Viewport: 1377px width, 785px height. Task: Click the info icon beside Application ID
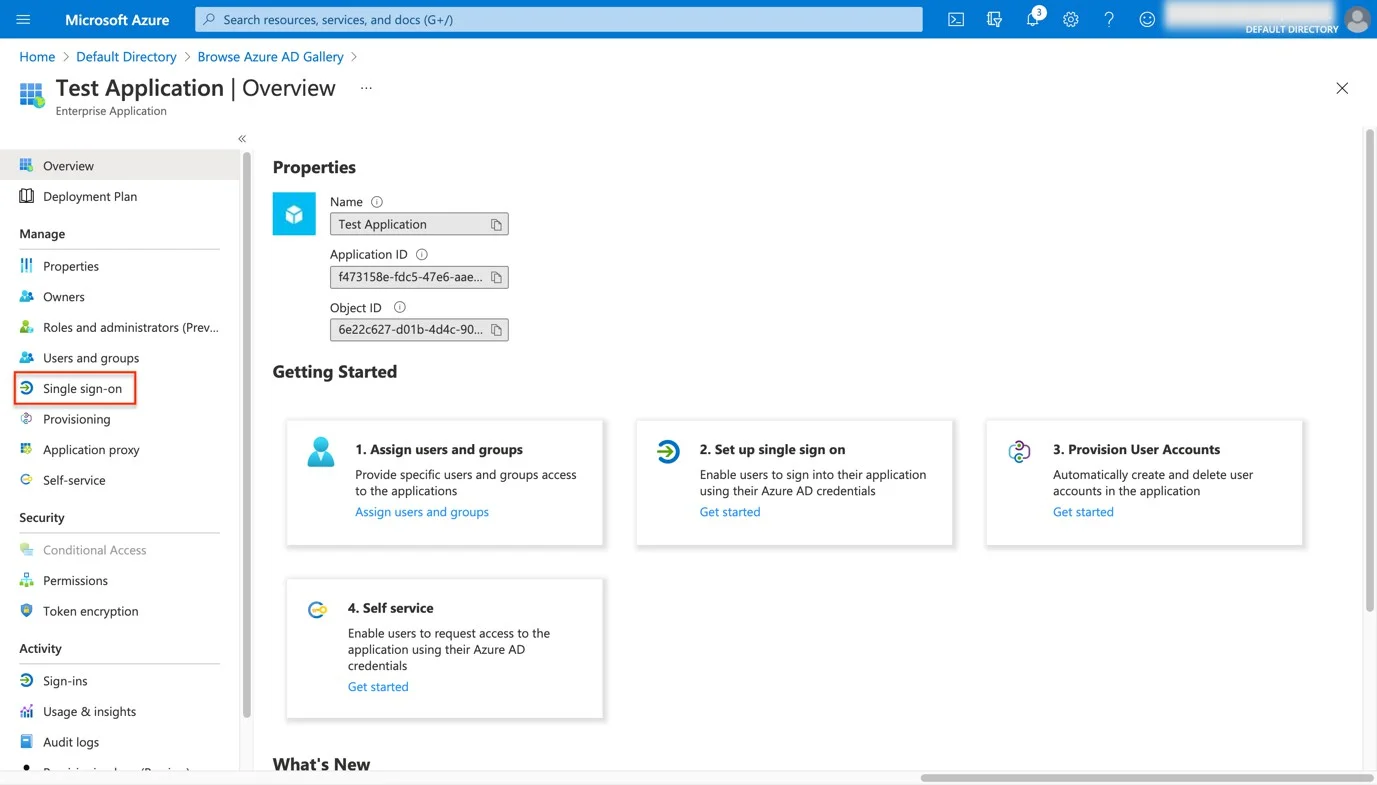(422, 254)
